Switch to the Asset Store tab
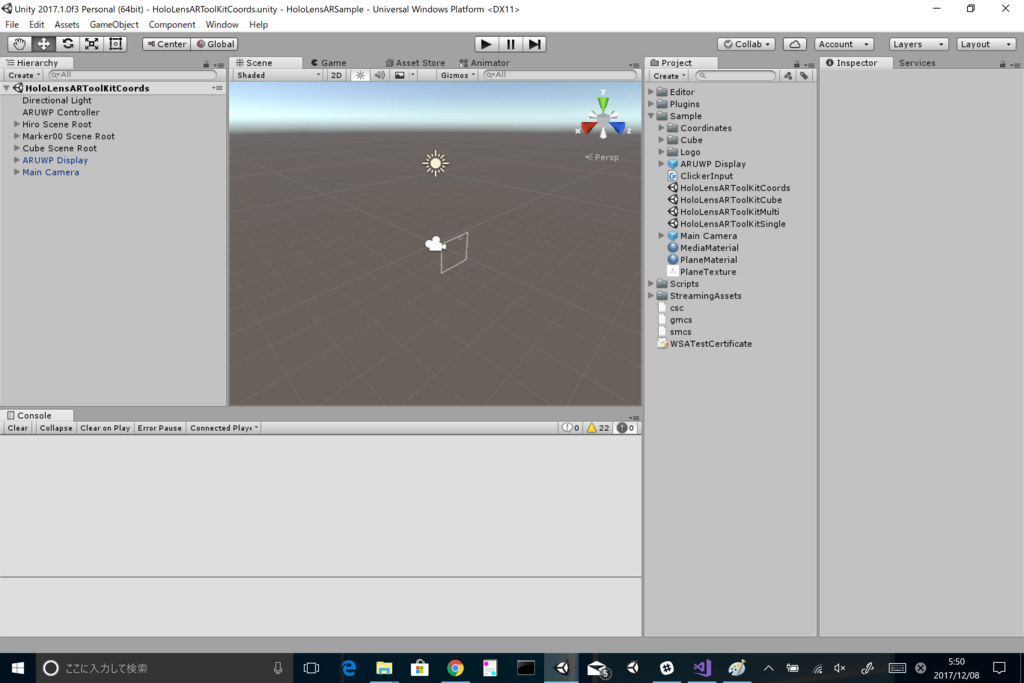 click(415, 63)
